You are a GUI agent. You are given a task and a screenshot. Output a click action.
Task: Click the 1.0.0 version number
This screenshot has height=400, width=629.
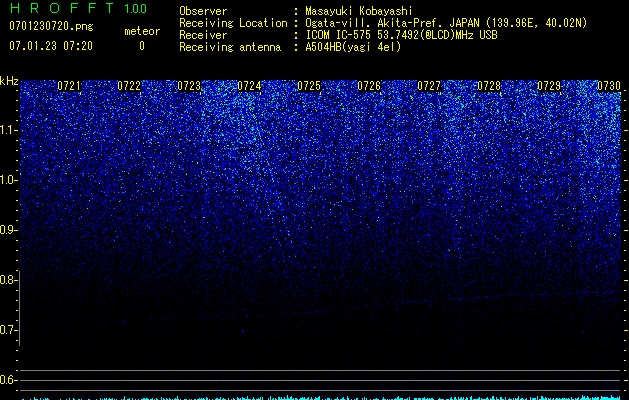click(135, 9)
